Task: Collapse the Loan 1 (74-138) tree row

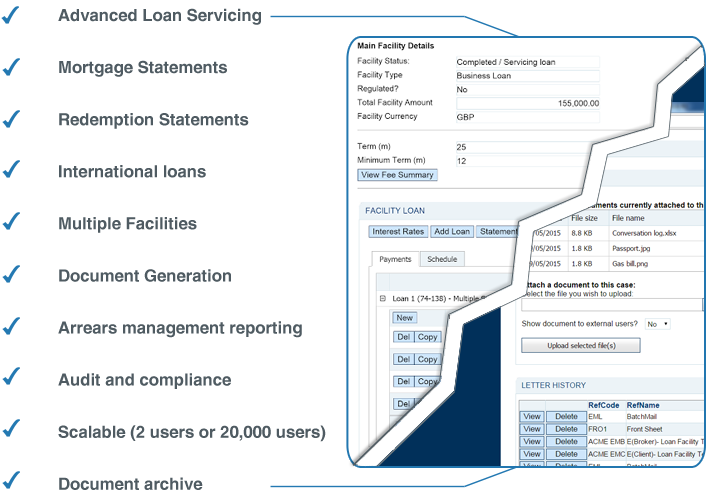Action: [383, 299]
